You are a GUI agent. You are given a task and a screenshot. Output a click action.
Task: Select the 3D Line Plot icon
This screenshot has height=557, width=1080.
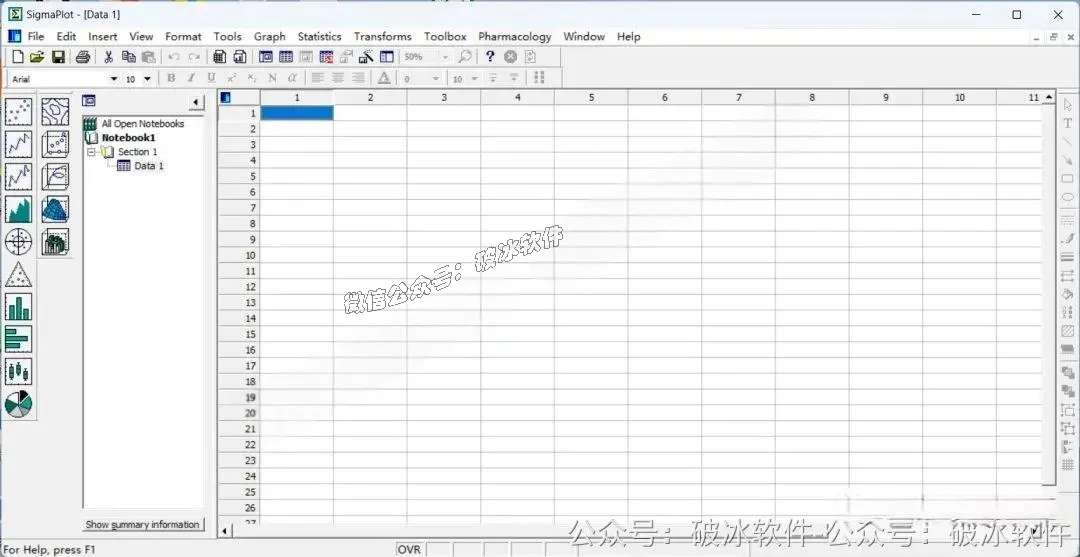pyautogui.click(x=55, y=177)
